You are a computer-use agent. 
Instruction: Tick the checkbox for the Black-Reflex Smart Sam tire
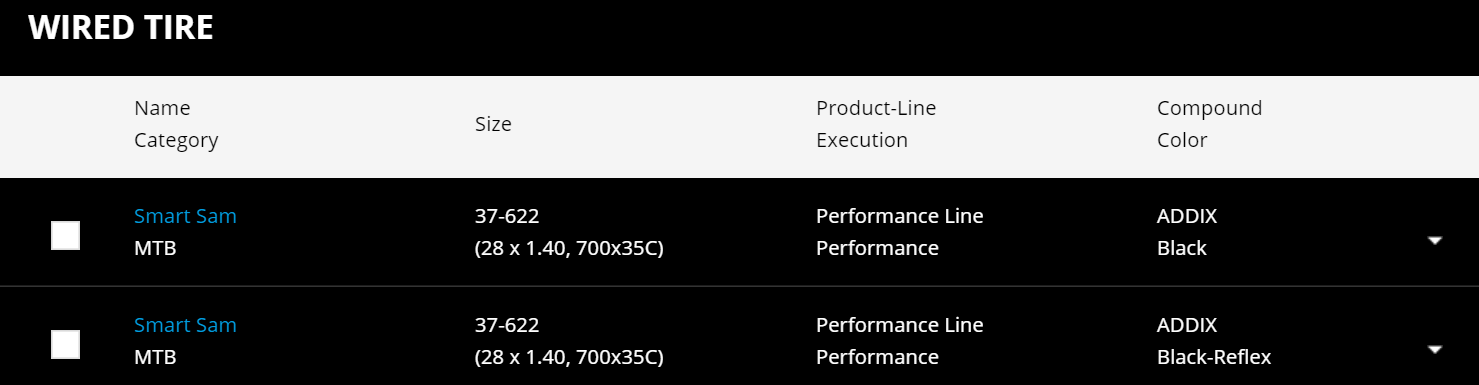click(65, 345)
